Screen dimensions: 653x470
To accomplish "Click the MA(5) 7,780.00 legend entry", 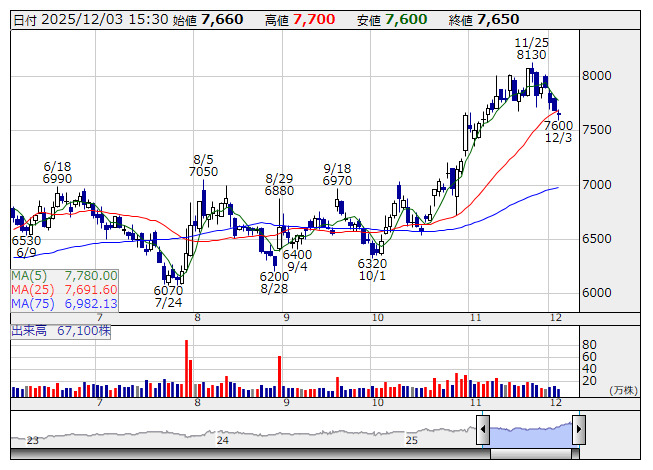I will pyautogui.click(x=64, y=276).
